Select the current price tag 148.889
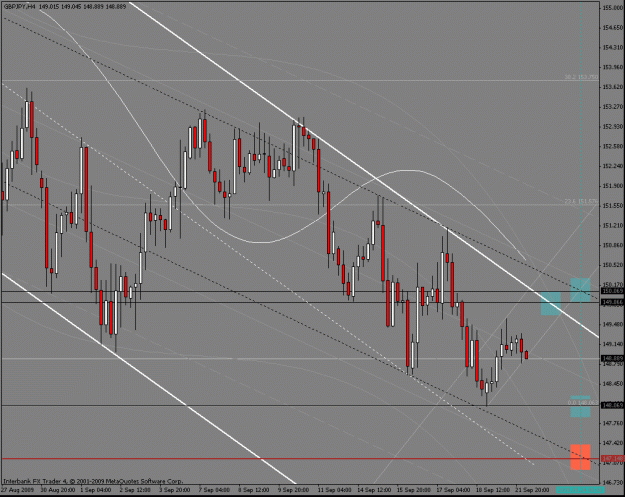The height and width of the screenshot is (497, 625). pos(613,358)
